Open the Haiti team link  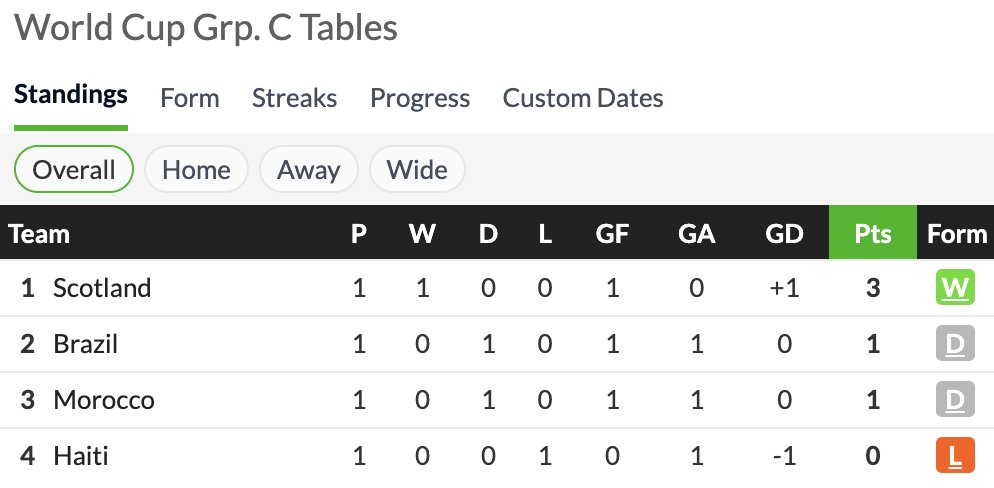tap(81, 456)
